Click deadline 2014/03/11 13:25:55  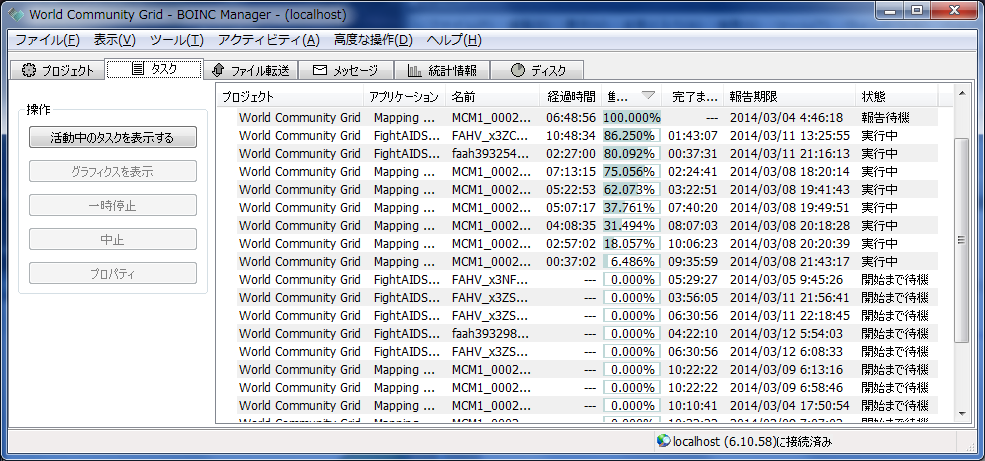[790, 136]
